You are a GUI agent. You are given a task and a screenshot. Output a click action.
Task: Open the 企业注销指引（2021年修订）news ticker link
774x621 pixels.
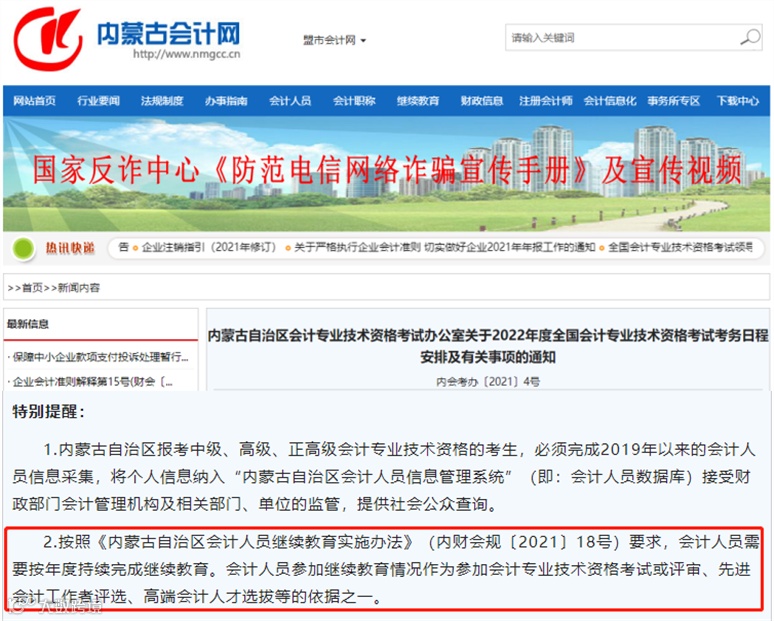point(209,247)
